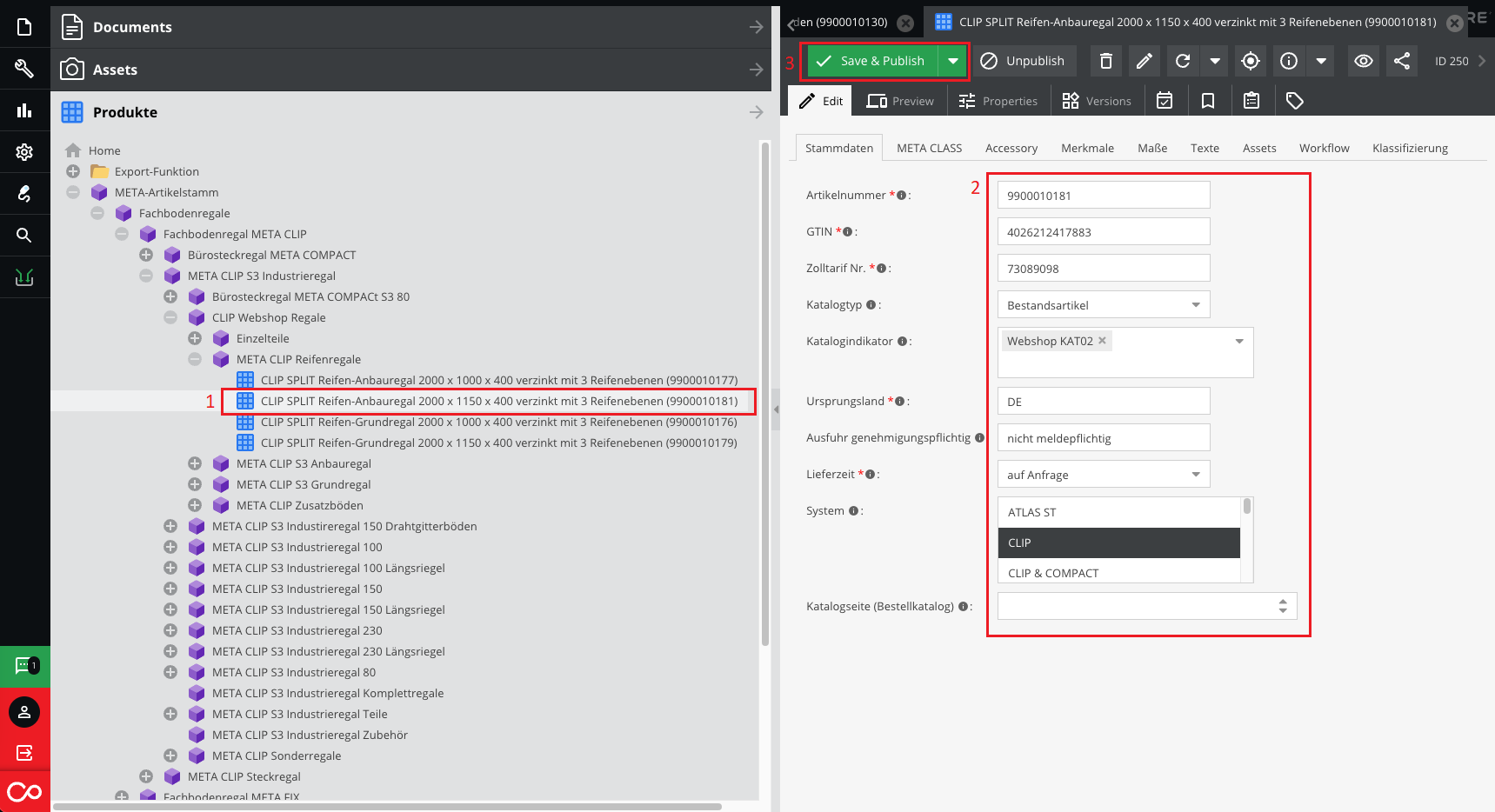Screen dimensions: 1495x812
Task: Open the Settings gear in the sidebar
Action: click(24, 152)
